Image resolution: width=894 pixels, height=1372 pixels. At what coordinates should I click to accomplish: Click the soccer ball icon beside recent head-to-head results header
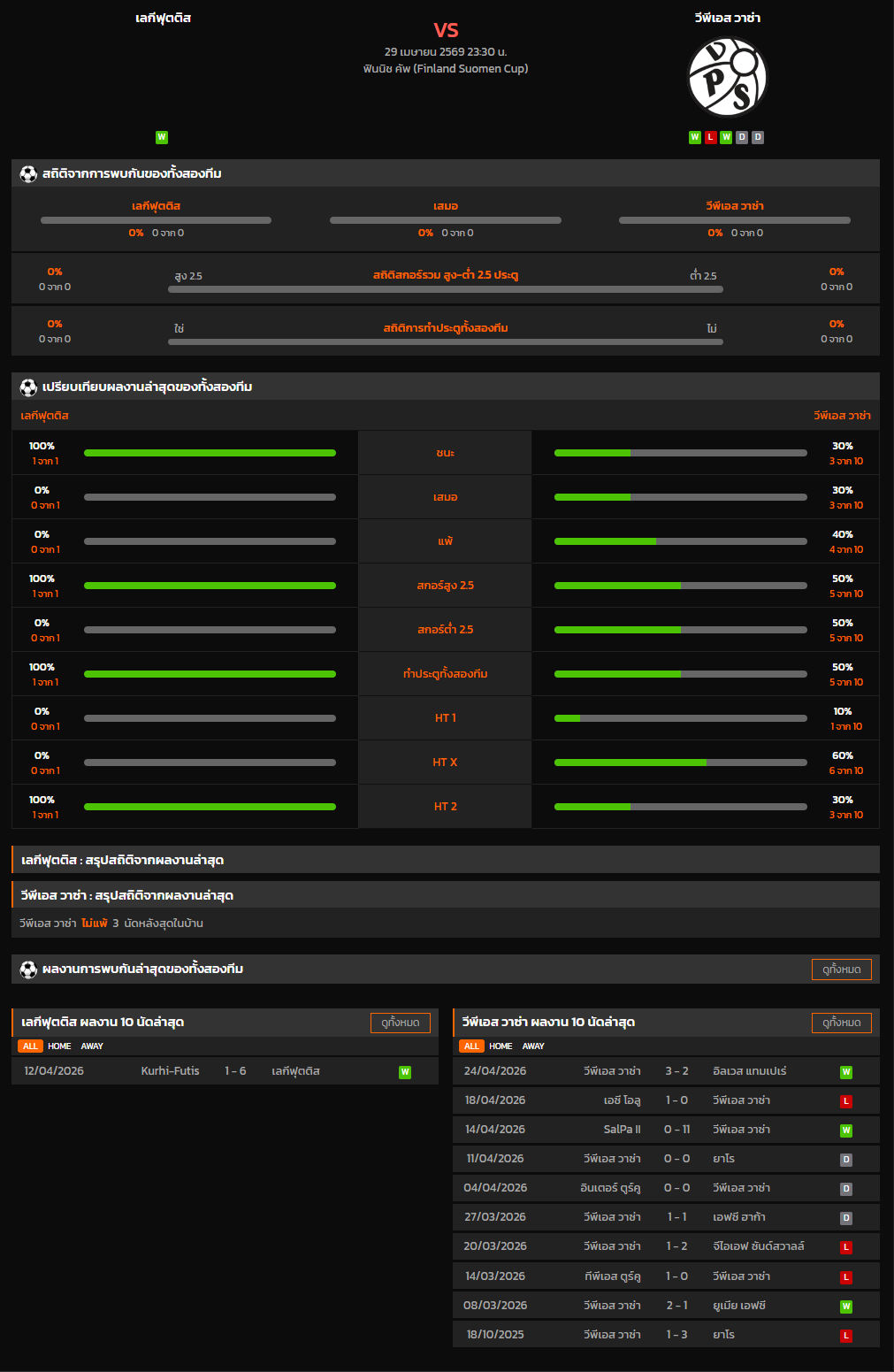pyautogui.click(x=28, y=970)
